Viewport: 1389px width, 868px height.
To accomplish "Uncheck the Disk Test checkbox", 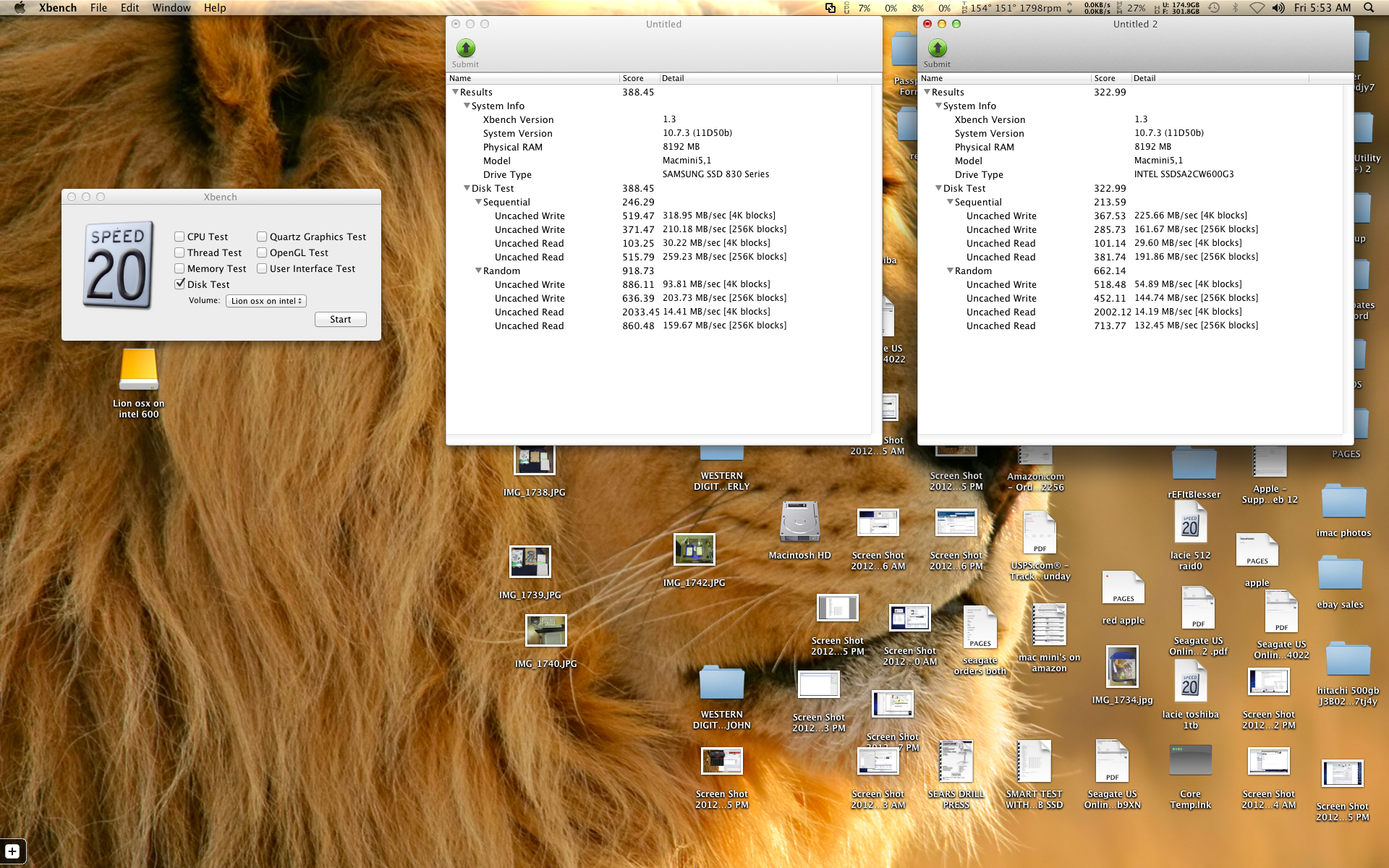I will pyautogui.click(x=179, y=284).
